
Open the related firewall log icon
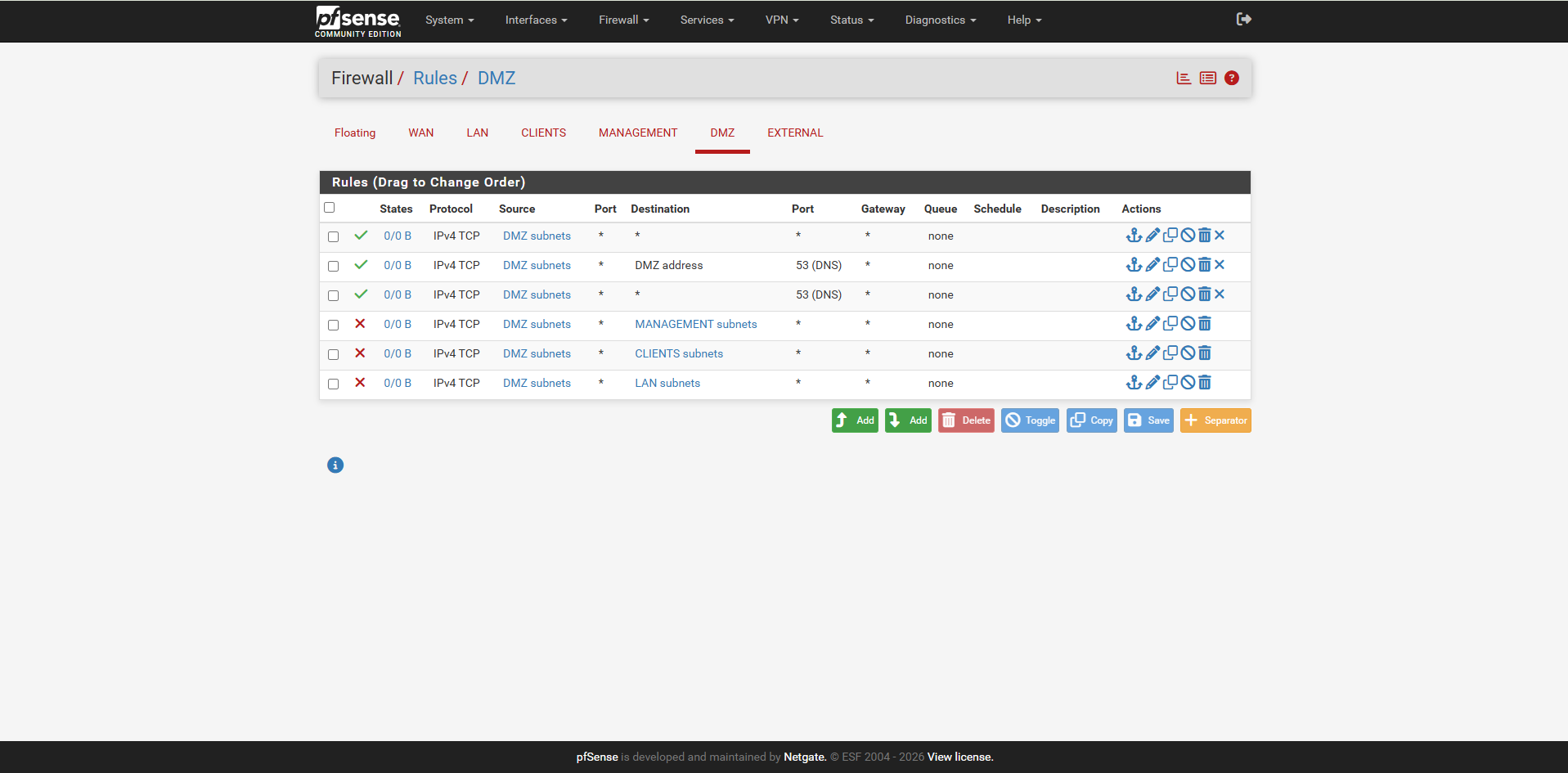coord(1208,79)
